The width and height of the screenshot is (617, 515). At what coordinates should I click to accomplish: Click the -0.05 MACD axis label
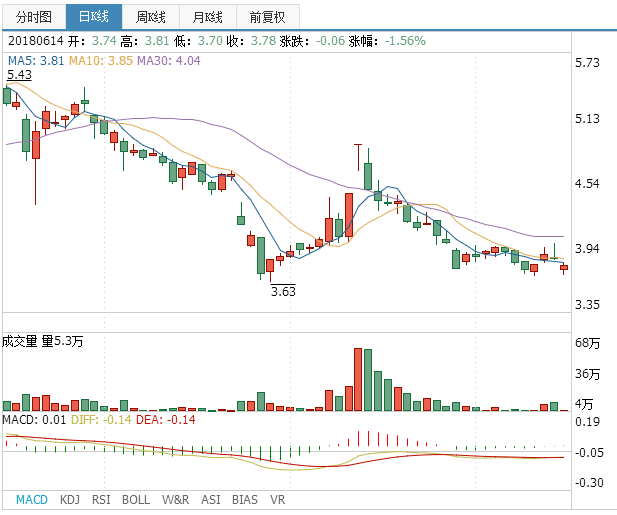pyautogui.click(x=589, y=452)
